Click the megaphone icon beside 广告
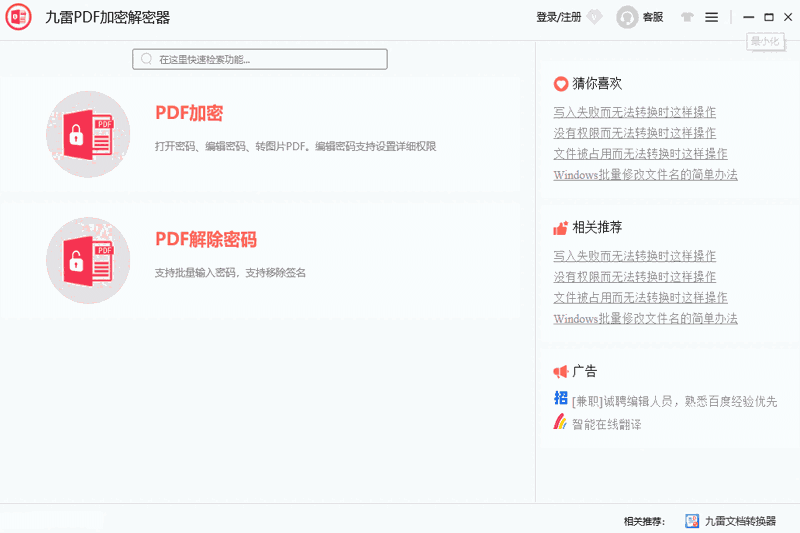Viewport: 800px width, 533px height. (x=561, y=371)
